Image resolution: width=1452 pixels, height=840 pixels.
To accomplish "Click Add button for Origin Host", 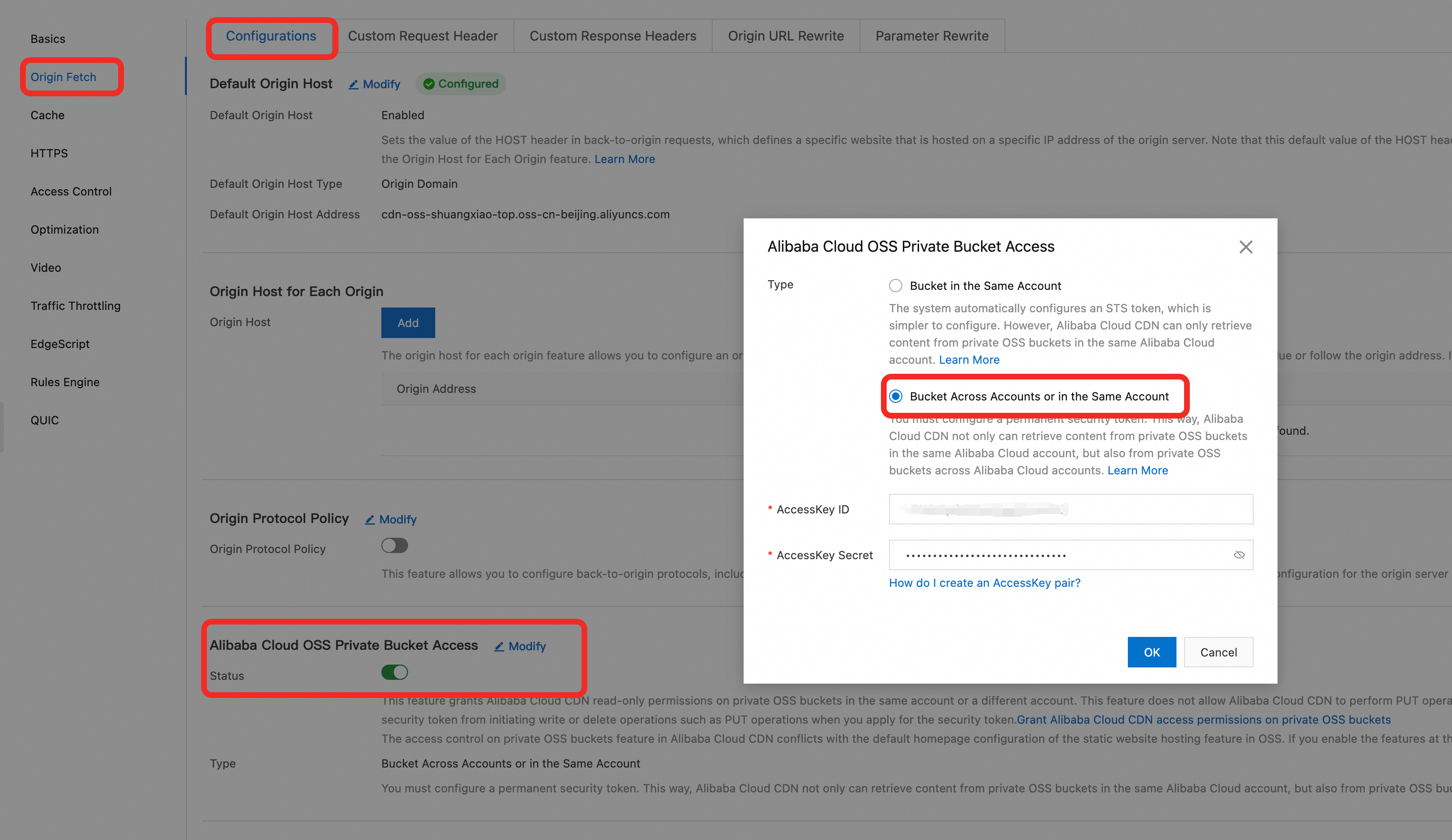I will pyautogui.click(x=408, y=323).
